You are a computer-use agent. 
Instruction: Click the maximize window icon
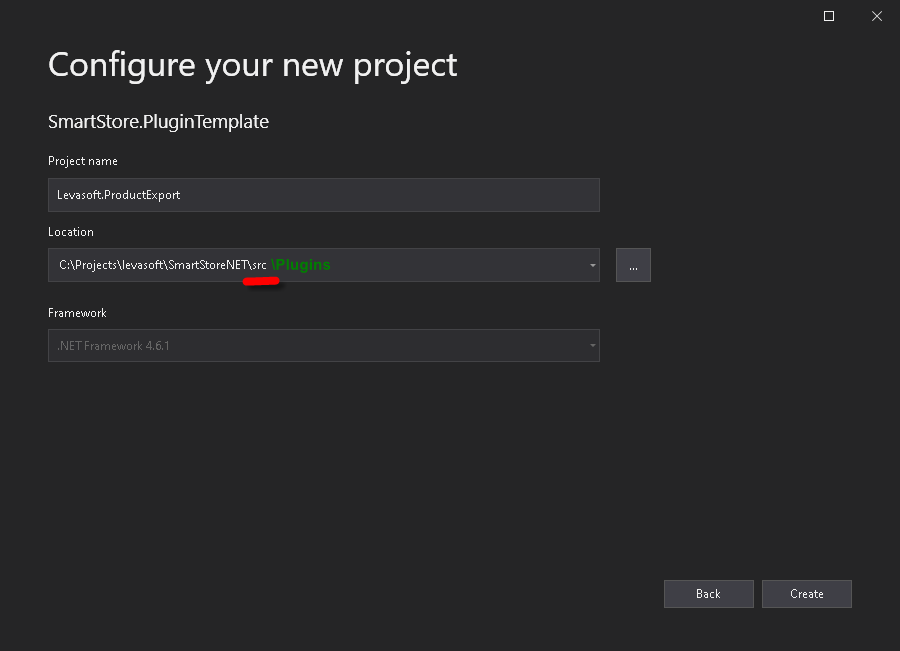[828, 16]
